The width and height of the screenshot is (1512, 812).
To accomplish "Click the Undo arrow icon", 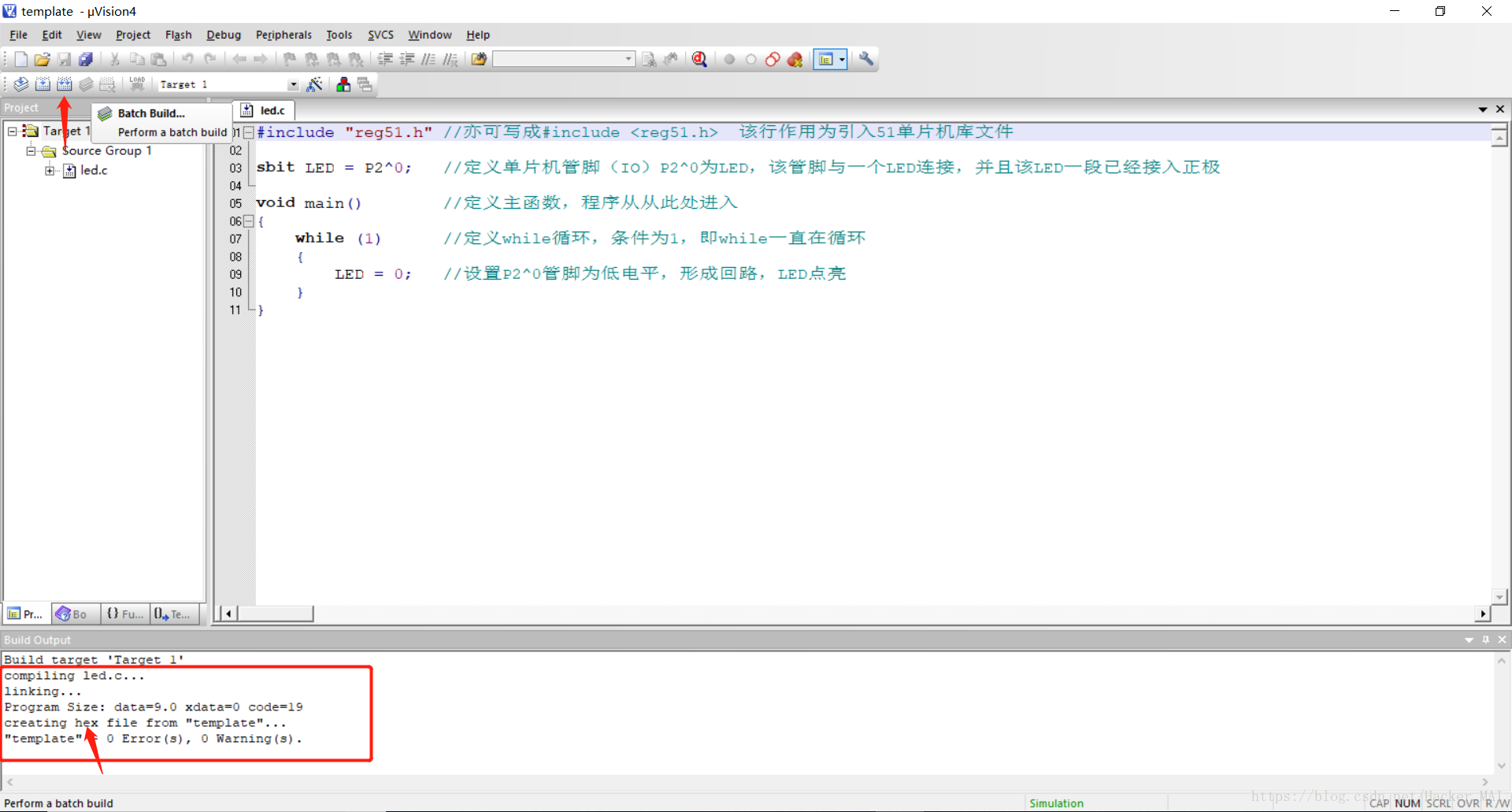I will tap(187, 59).
